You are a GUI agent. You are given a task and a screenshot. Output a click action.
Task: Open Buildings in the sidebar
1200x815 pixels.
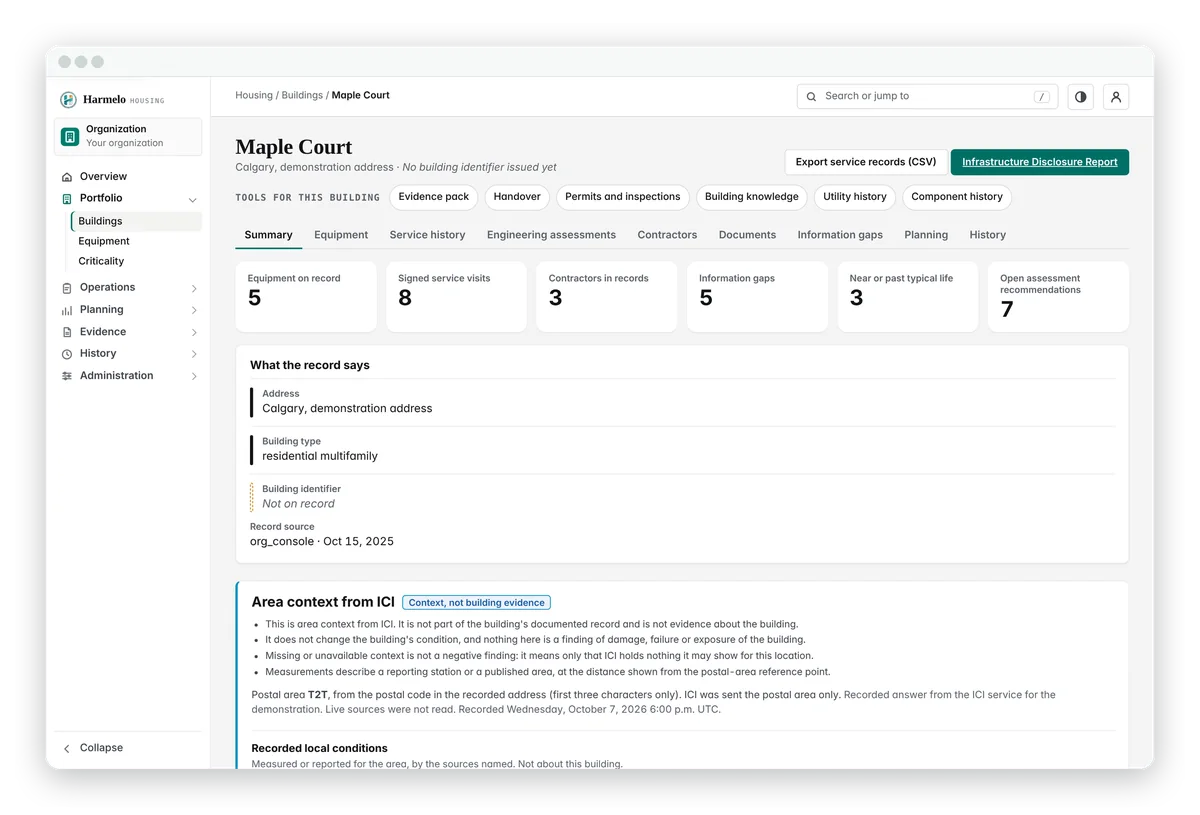tap(136, 221)
